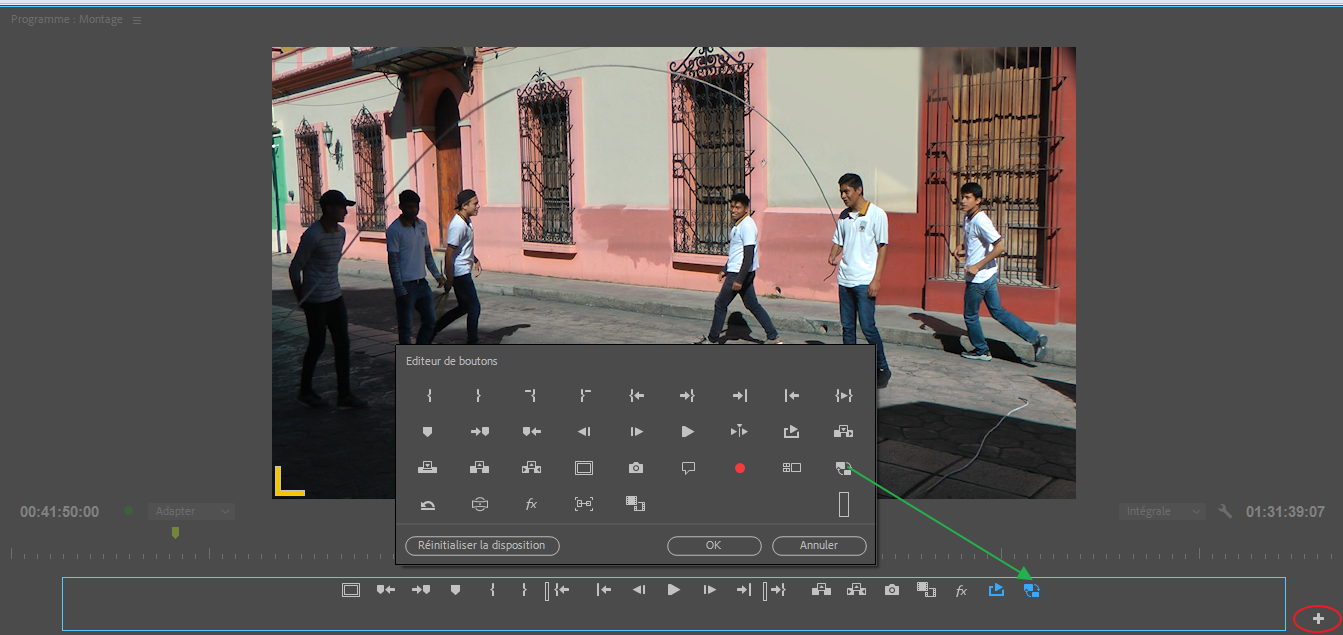Click the Lift icon in the transport bar
1343x635 pixels.
tap(821, 590)
